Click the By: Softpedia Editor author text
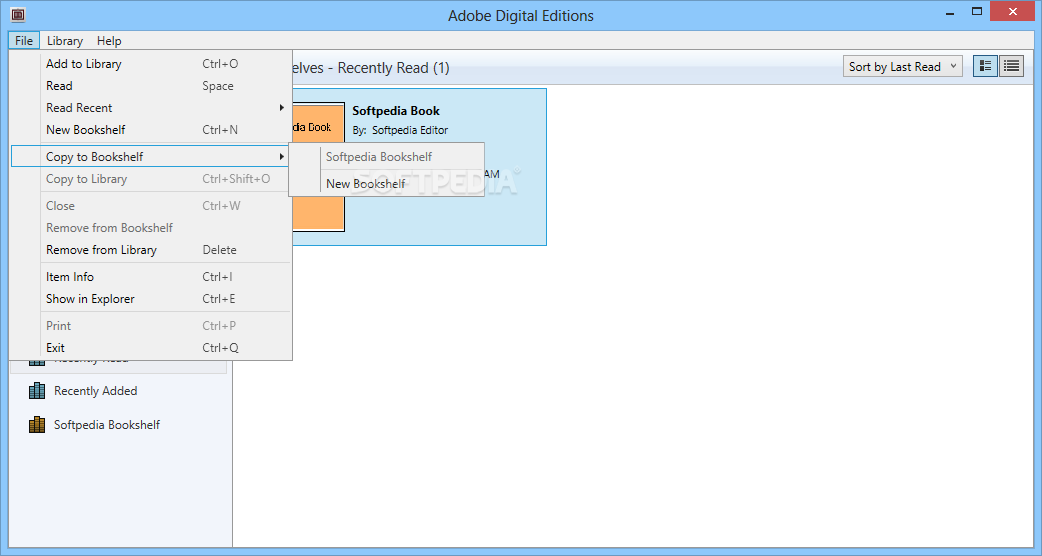 400,130
